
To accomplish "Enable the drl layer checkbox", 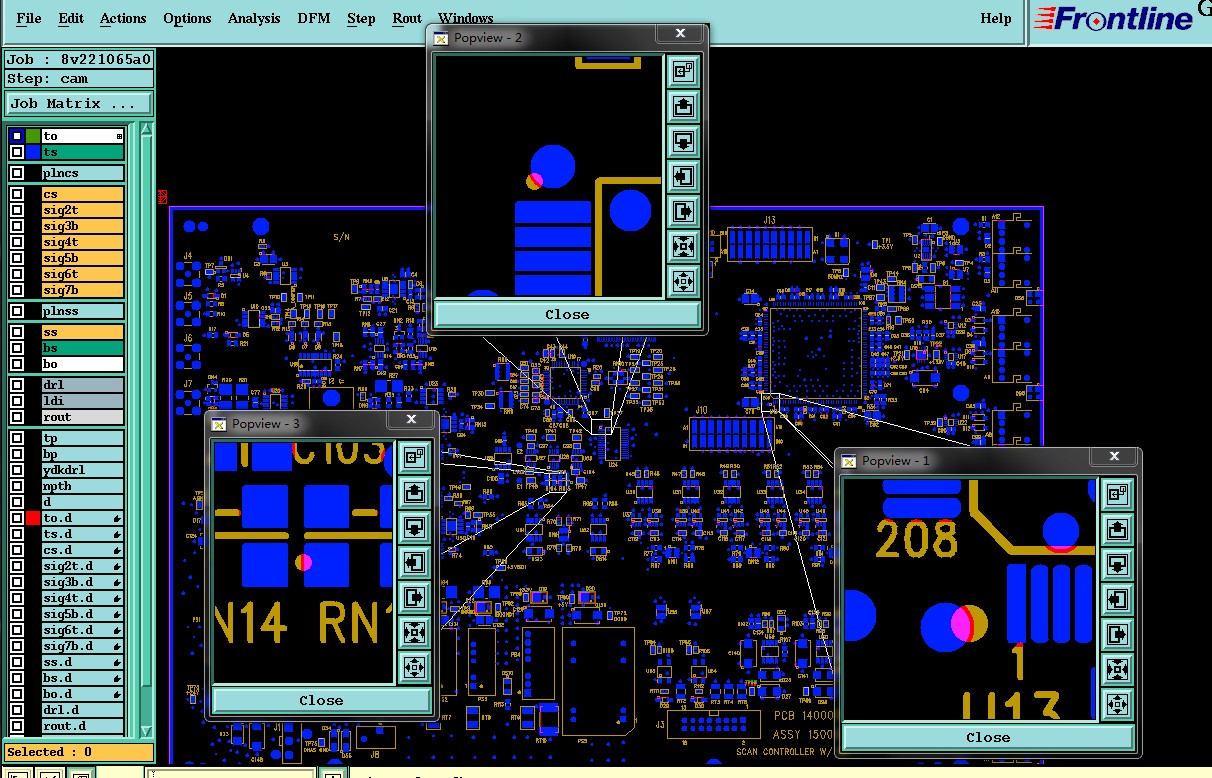I will click(x=17, y=385).
